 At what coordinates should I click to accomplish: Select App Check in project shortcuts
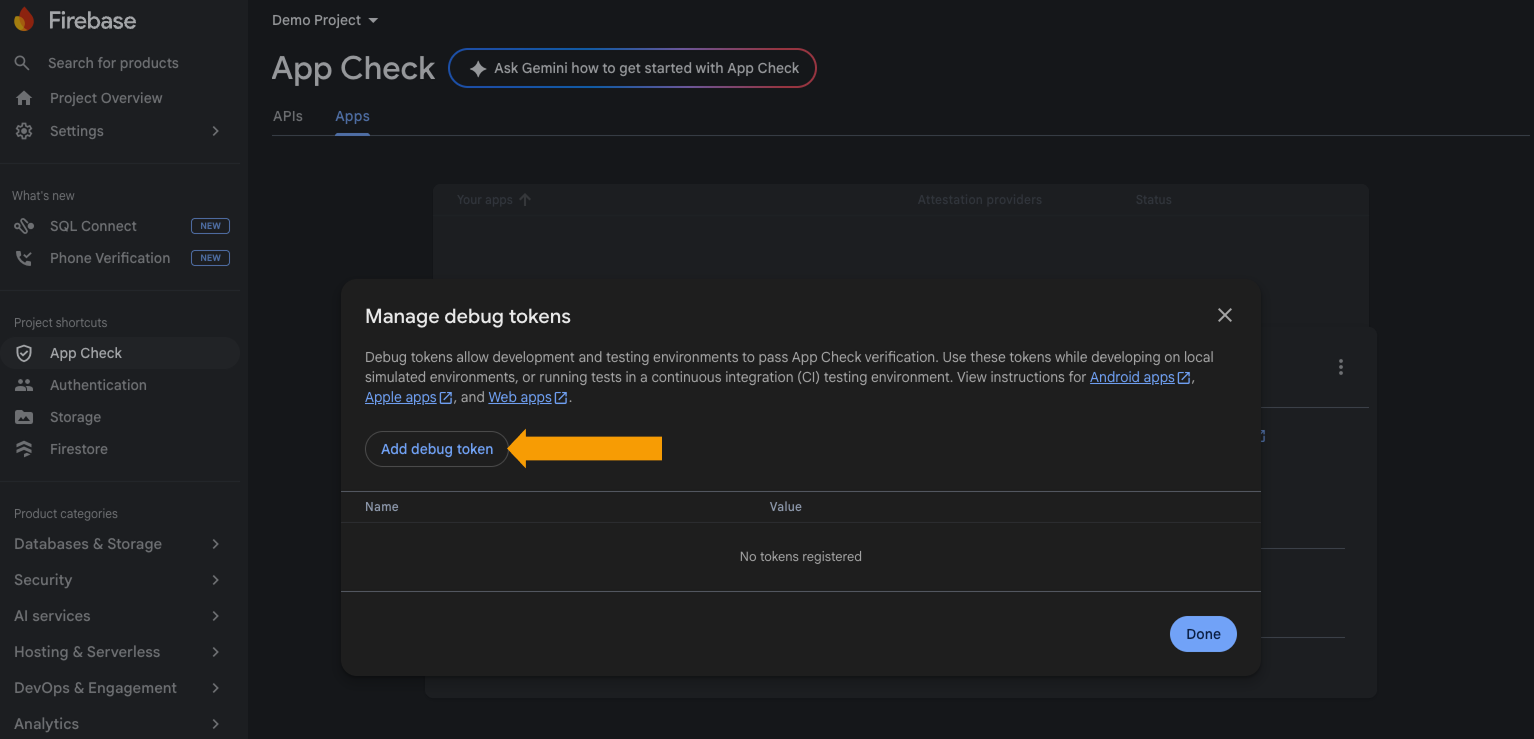coord(120,353)
